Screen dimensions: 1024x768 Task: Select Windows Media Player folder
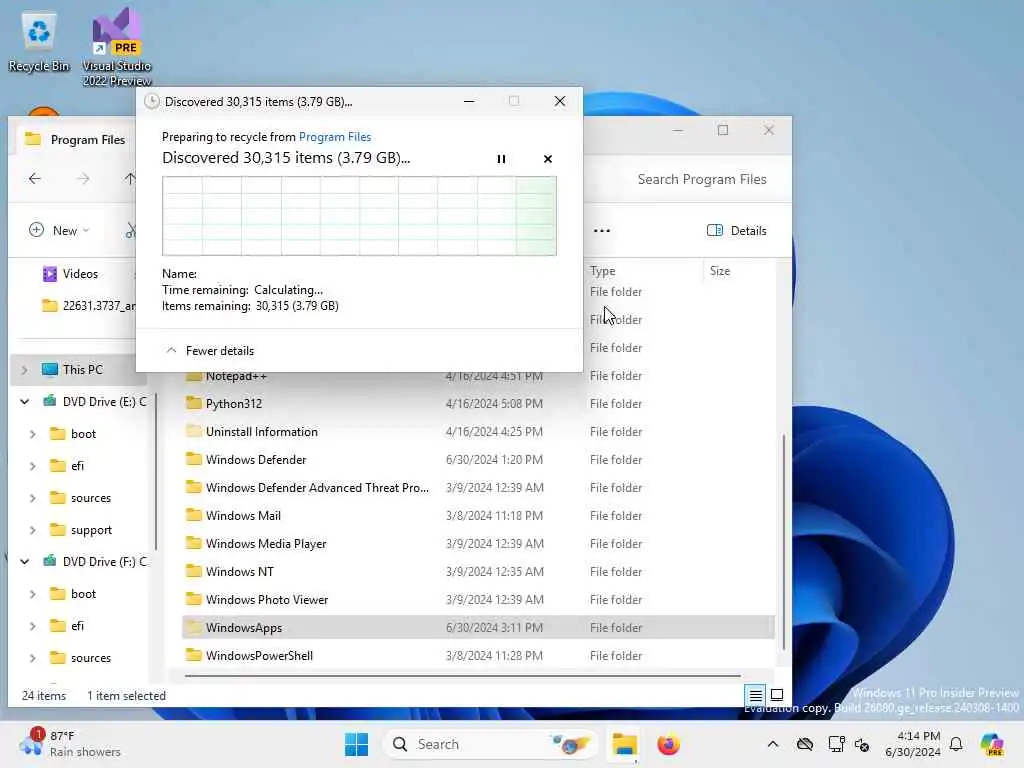(478, 544)
